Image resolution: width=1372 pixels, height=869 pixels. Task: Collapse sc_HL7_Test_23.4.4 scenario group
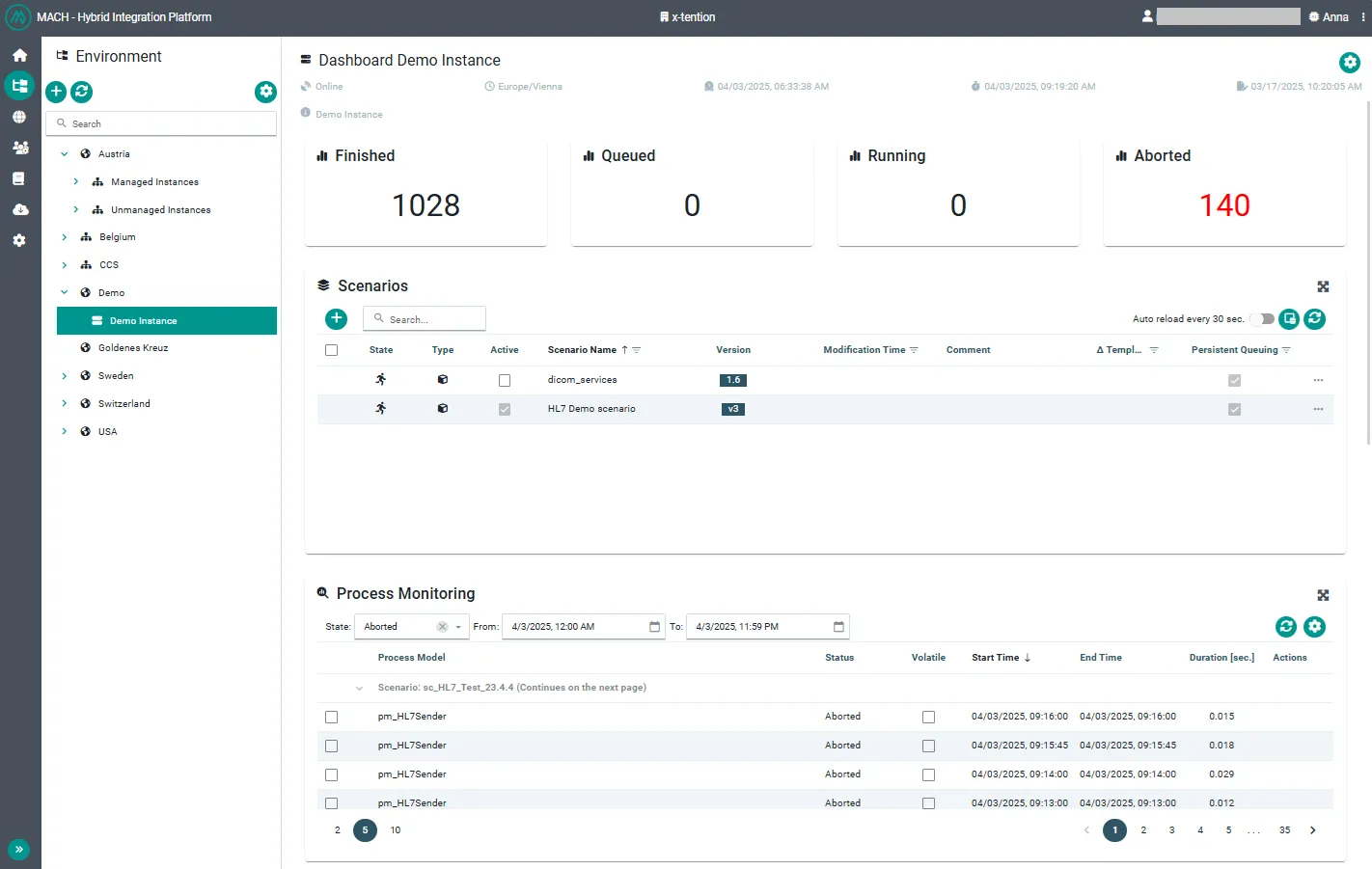(359, 688)
